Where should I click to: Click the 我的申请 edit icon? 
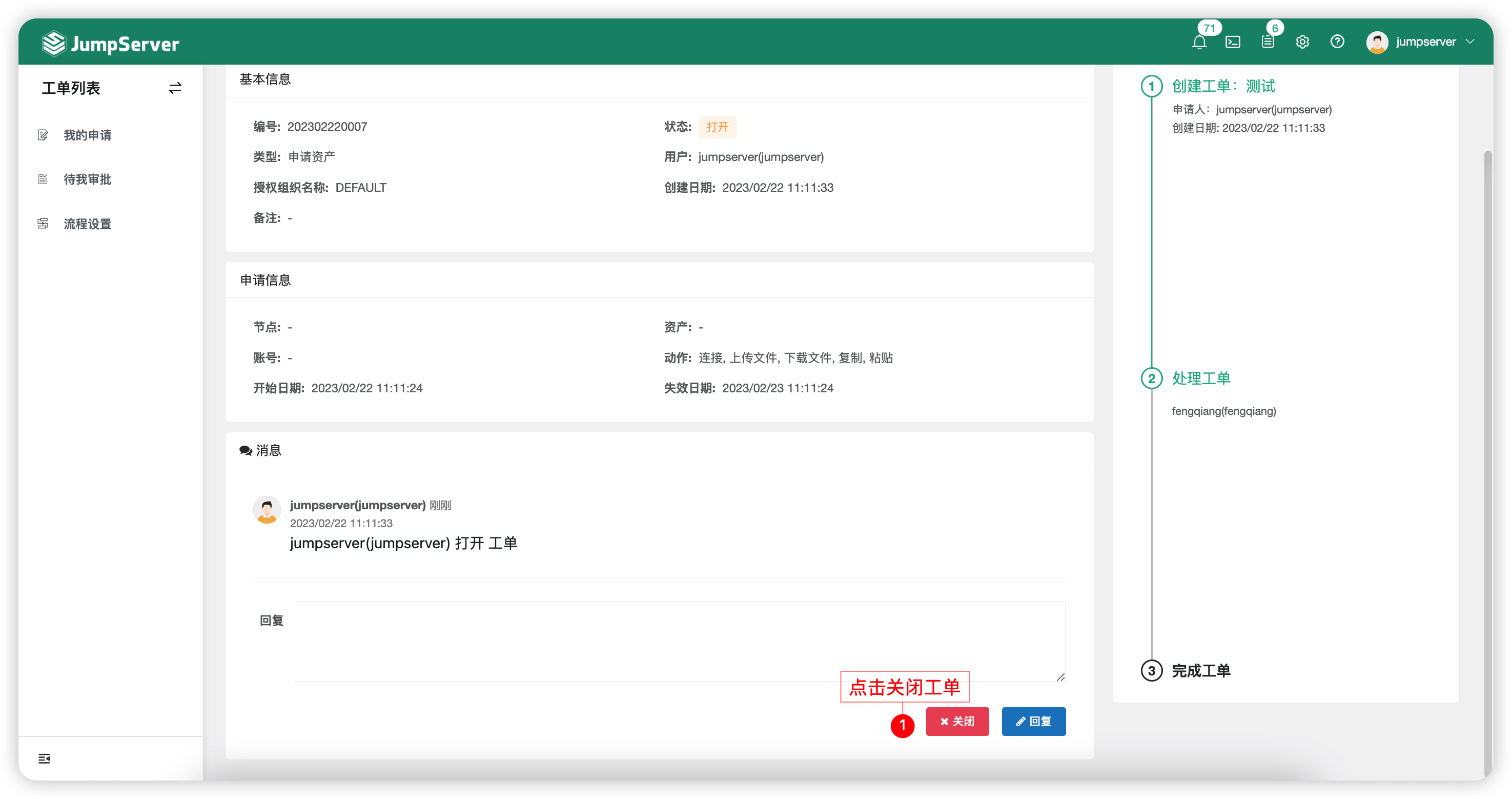(43, 135)
